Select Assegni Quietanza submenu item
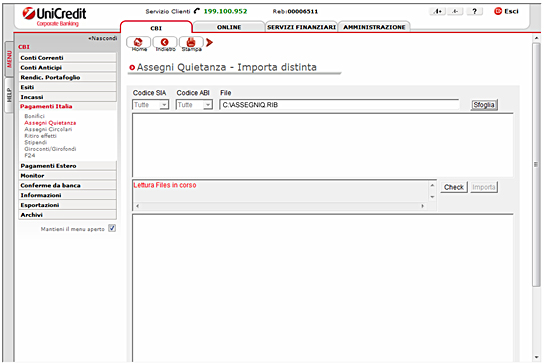Viewport: 547px width, 363px height. pyautogui.click(x=50, y=123)
